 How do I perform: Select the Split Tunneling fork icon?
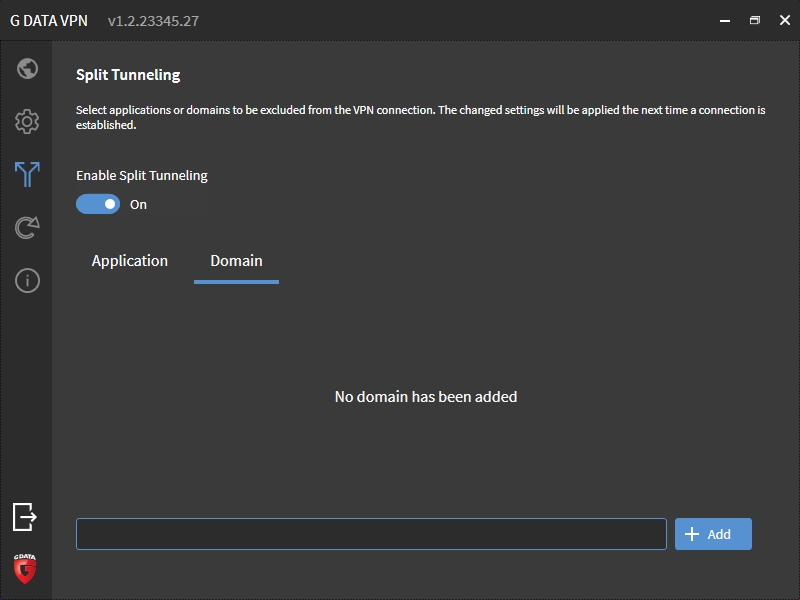tap(27, 174)
